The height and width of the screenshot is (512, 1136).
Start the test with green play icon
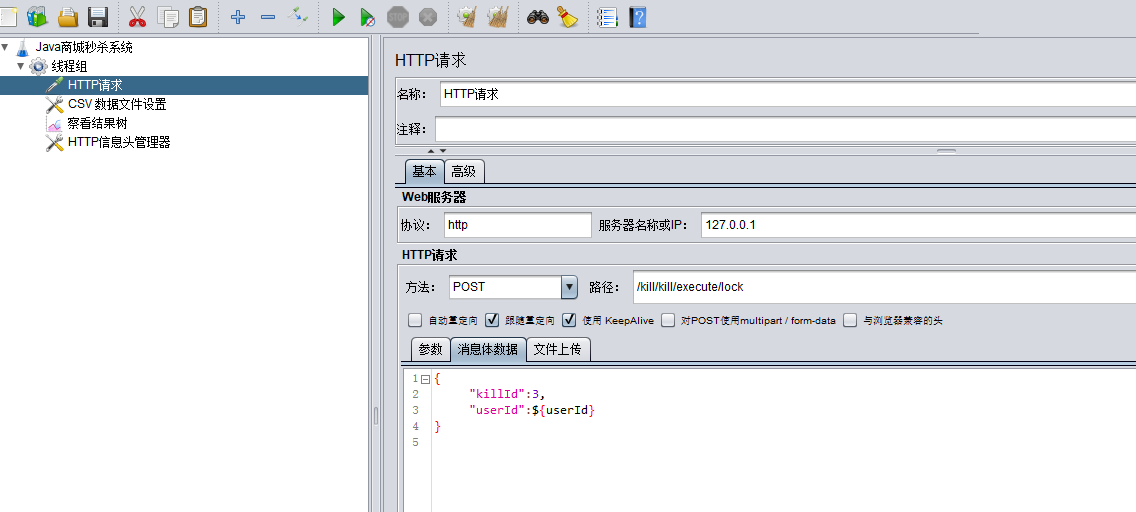[338, 17]
